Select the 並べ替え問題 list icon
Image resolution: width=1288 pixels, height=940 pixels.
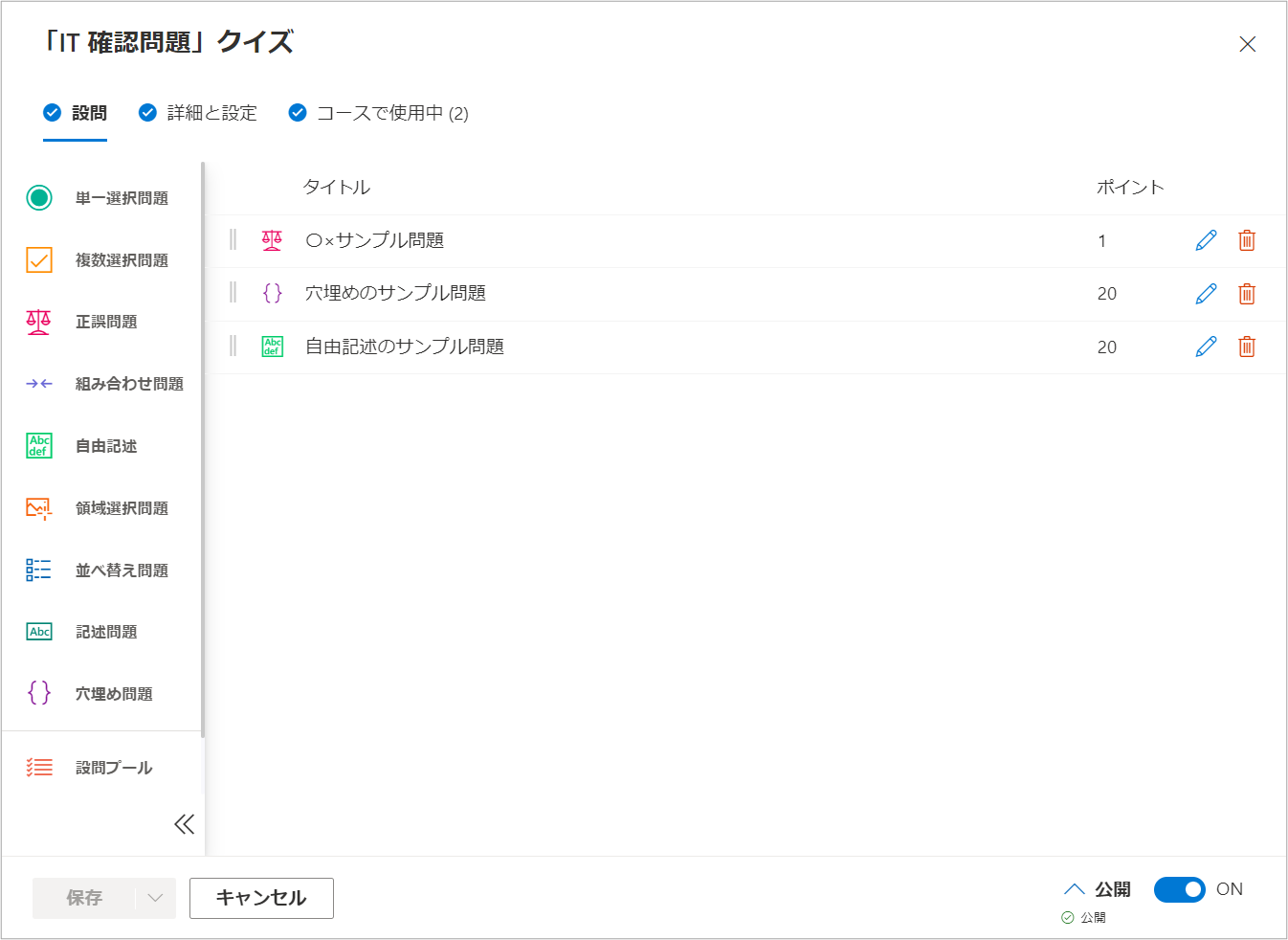click(x=38, y=571)
